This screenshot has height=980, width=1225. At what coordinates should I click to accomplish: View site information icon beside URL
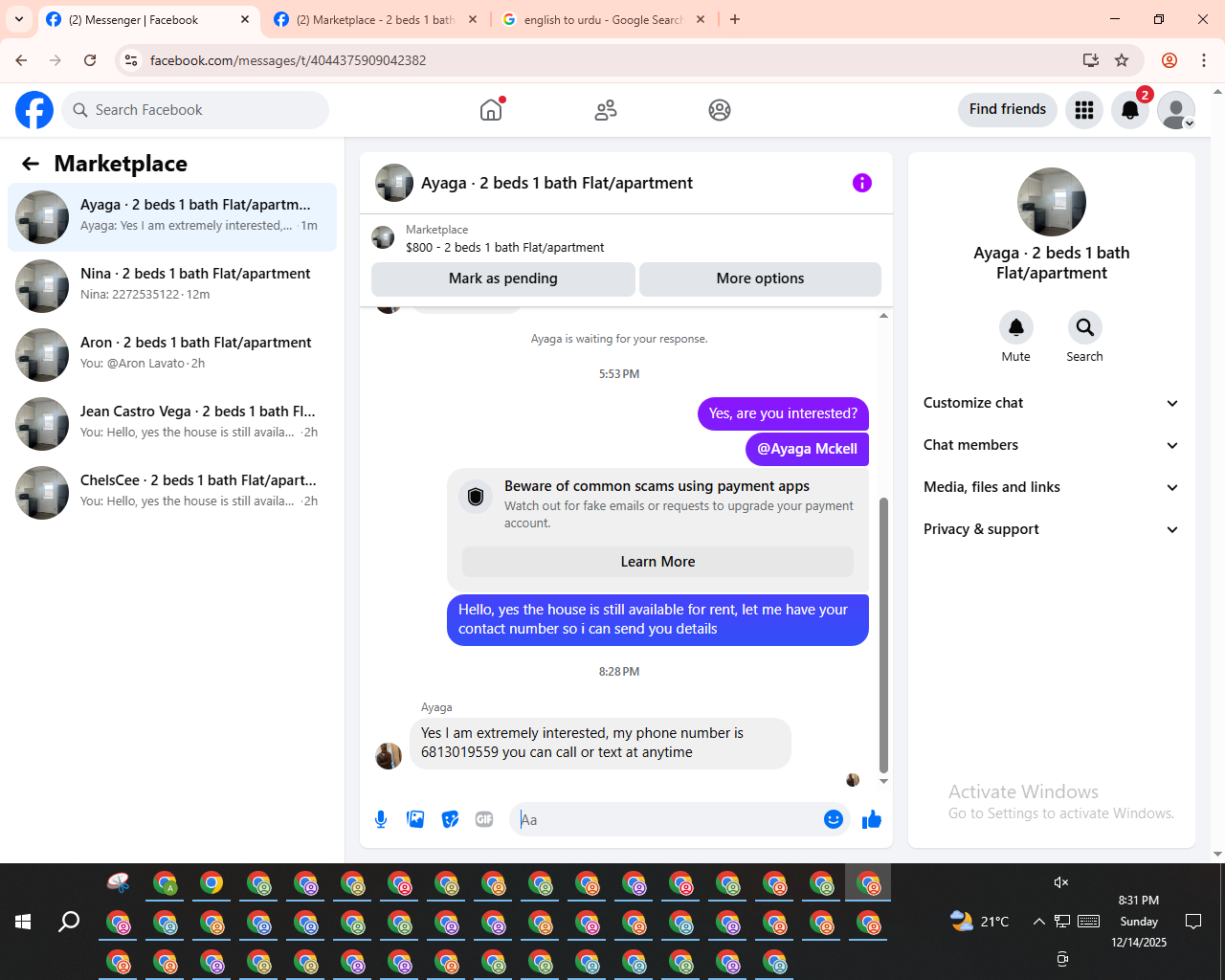[131, 60]
